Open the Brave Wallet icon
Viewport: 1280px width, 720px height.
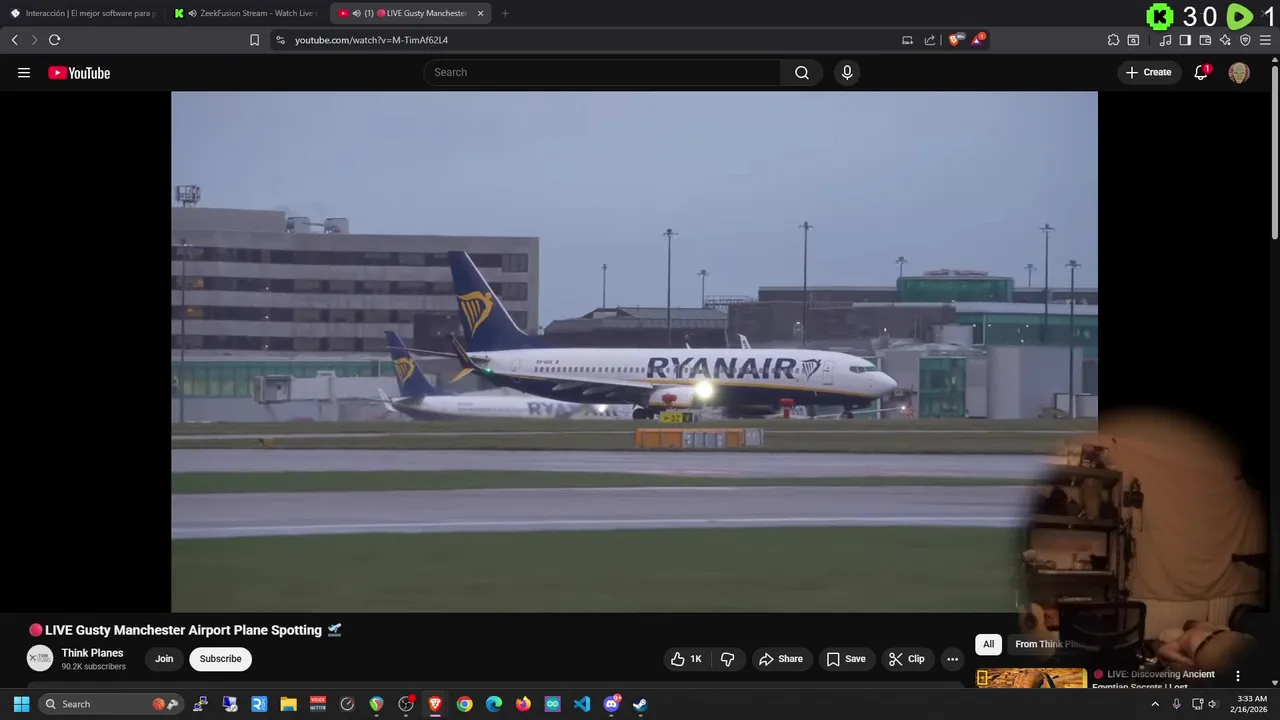1205,40
